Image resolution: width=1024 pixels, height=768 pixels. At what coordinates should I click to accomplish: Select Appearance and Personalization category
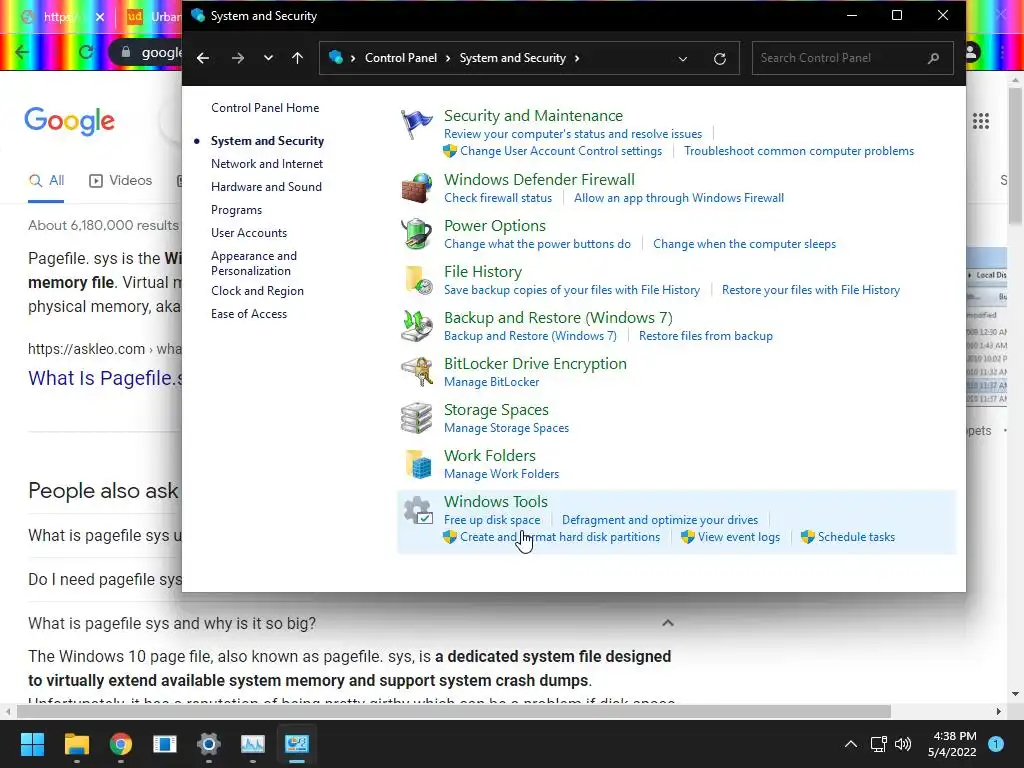coord(254,263)
